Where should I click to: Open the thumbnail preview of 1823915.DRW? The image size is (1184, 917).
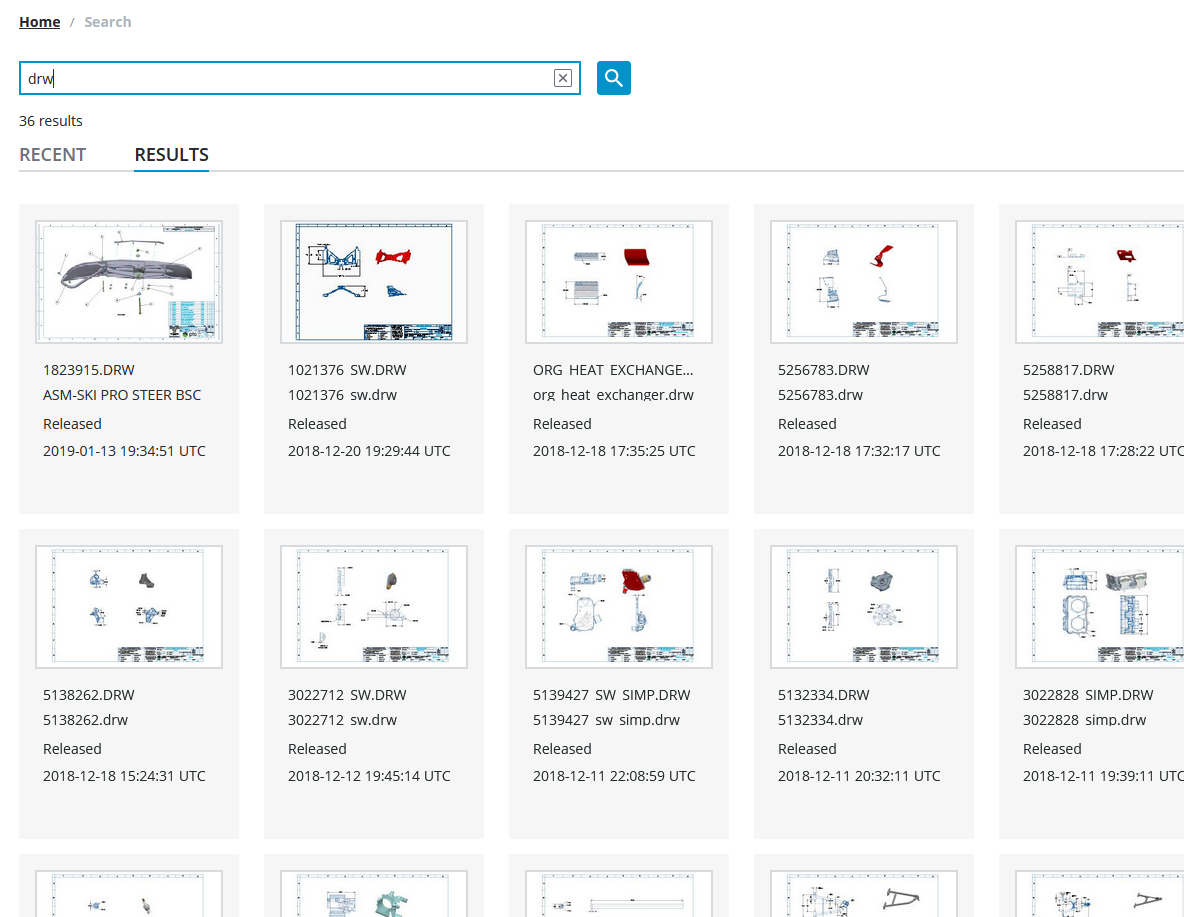pos(128,281)
